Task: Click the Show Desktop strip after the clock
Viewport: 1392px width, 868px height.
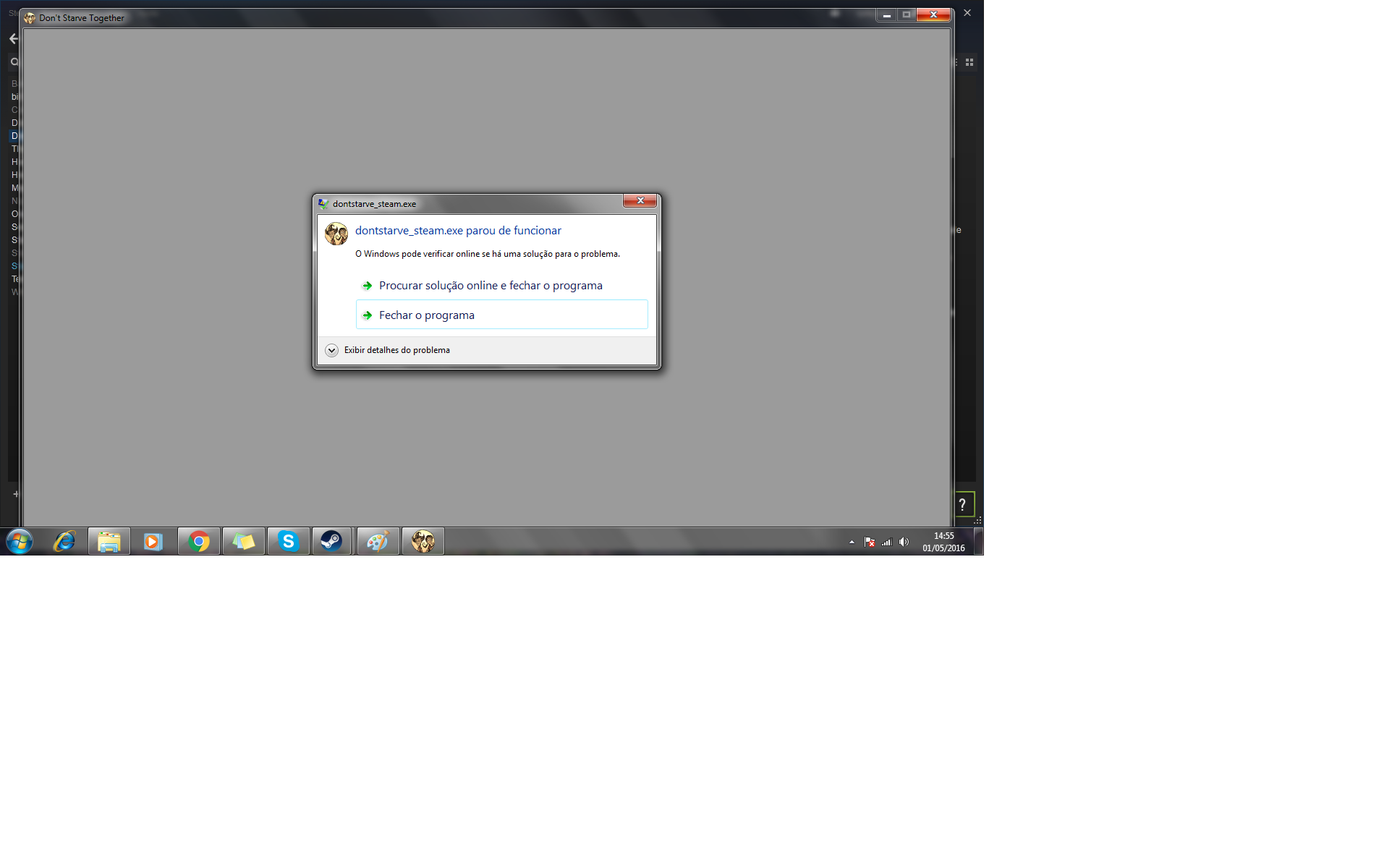Action: pos(978,542)
